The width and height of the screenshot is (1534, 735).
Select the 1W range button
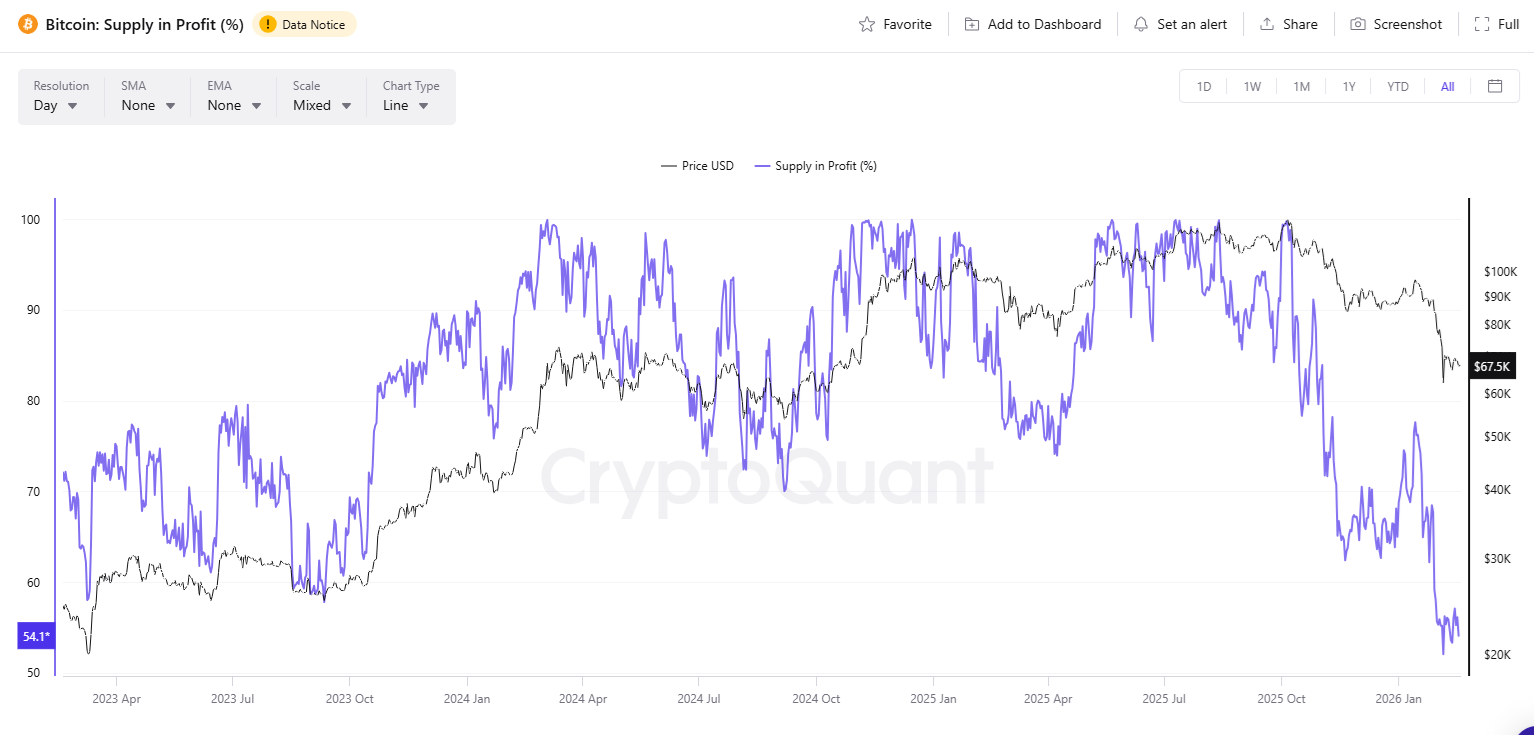tap(1251, 86)
